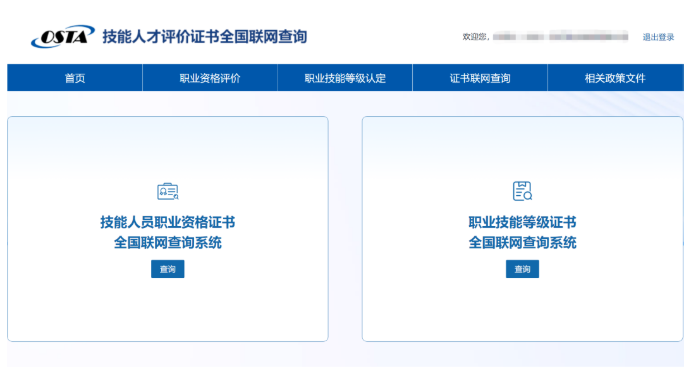Click 查询 button under 职业技能等级证书
Screen dimensions: 690x369
click(522, 269)
